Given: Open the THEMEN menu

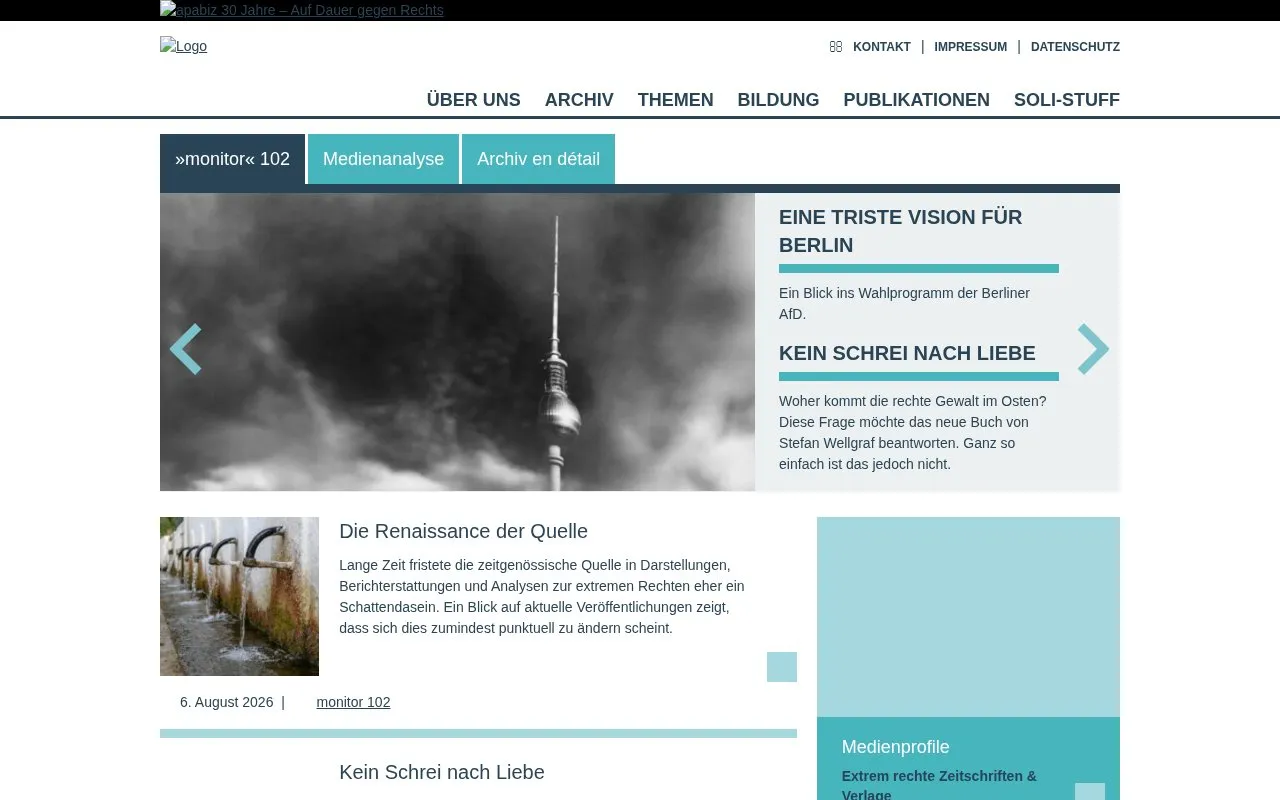Looking at the screenshot, I should [x=676, y=100].
